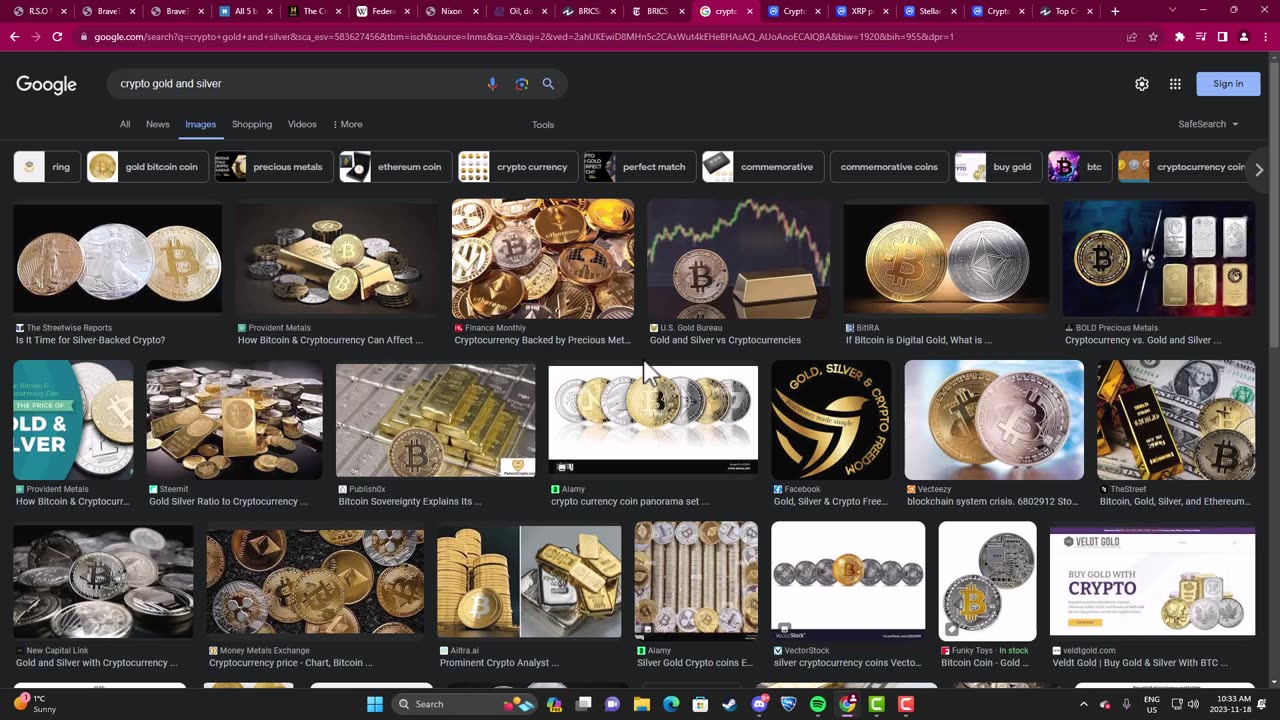
Task: Open the browser side panel
Action: [1222, 37]
